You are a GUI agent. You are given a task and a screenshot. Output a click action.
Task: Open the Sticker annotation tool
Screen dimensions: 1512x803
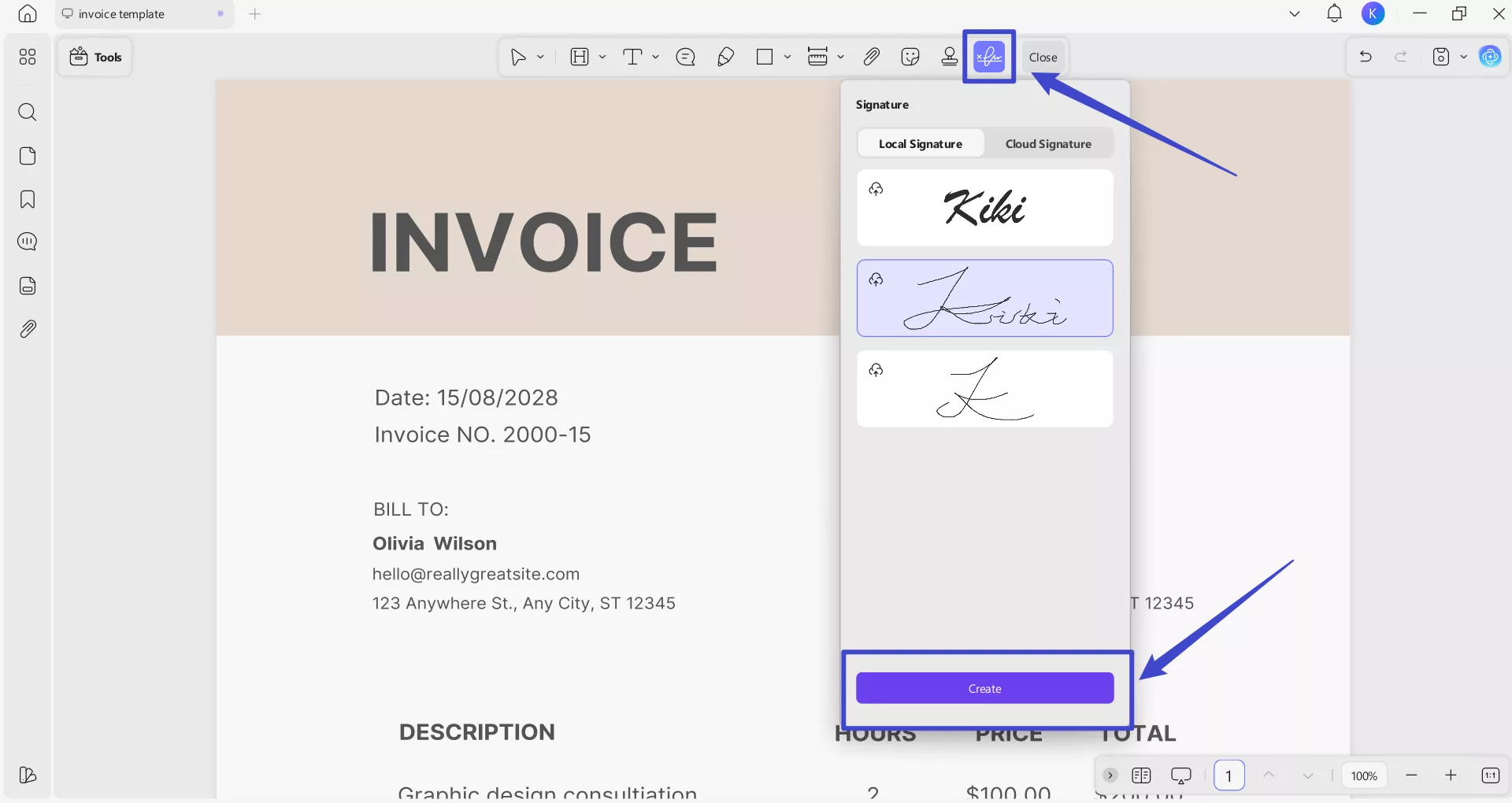click(x=910, y=56)
